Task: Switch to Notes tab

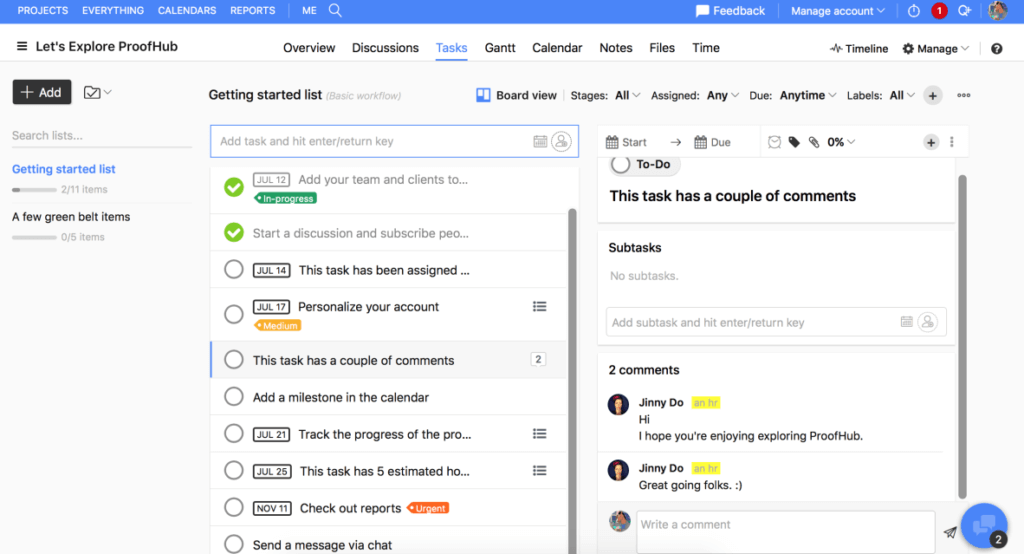Action: tap(616, 48)
